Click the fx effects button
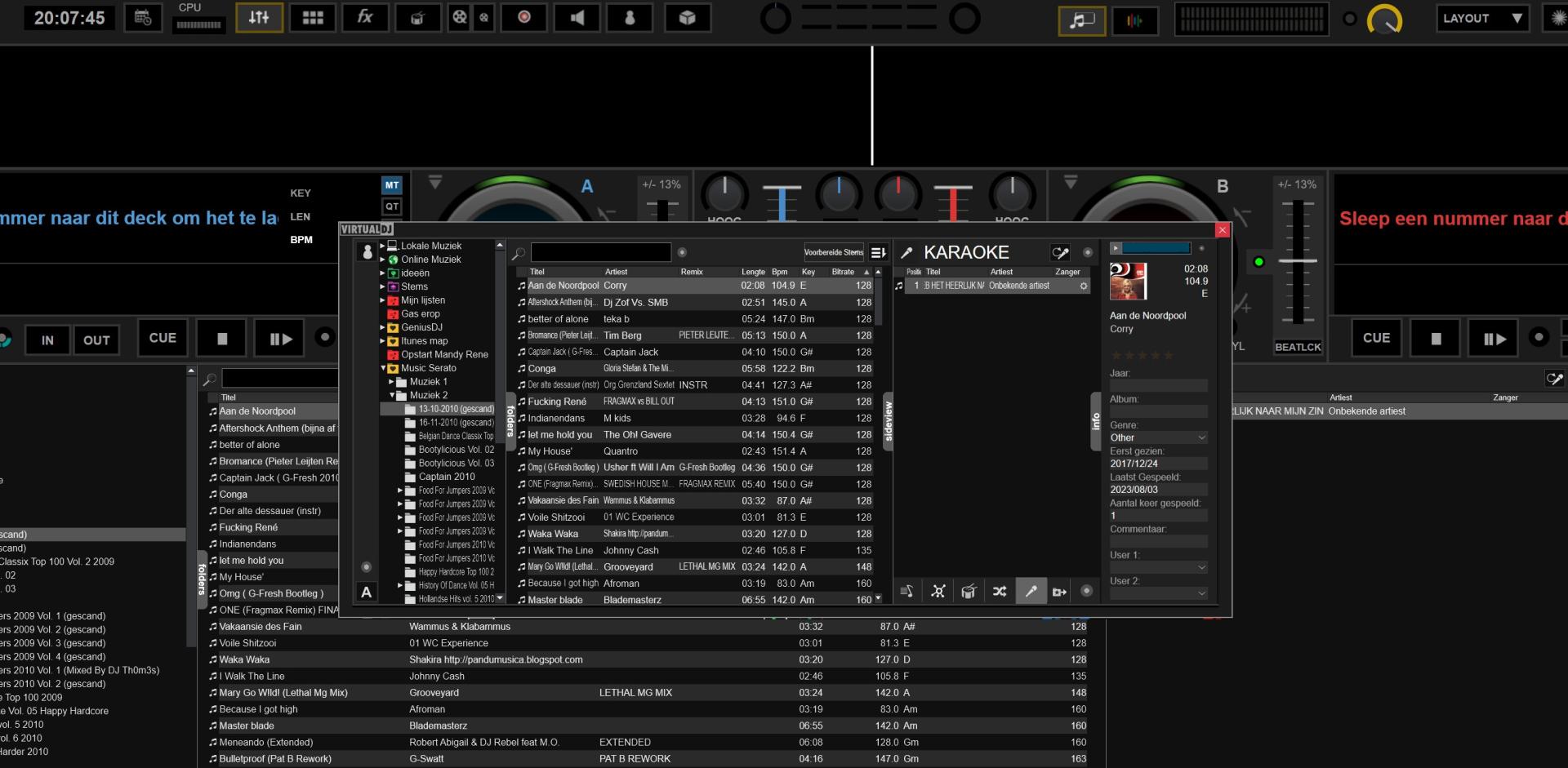The height and width of the screenshot is (768, 1568). pyautogui.click(x=365, y=18)
